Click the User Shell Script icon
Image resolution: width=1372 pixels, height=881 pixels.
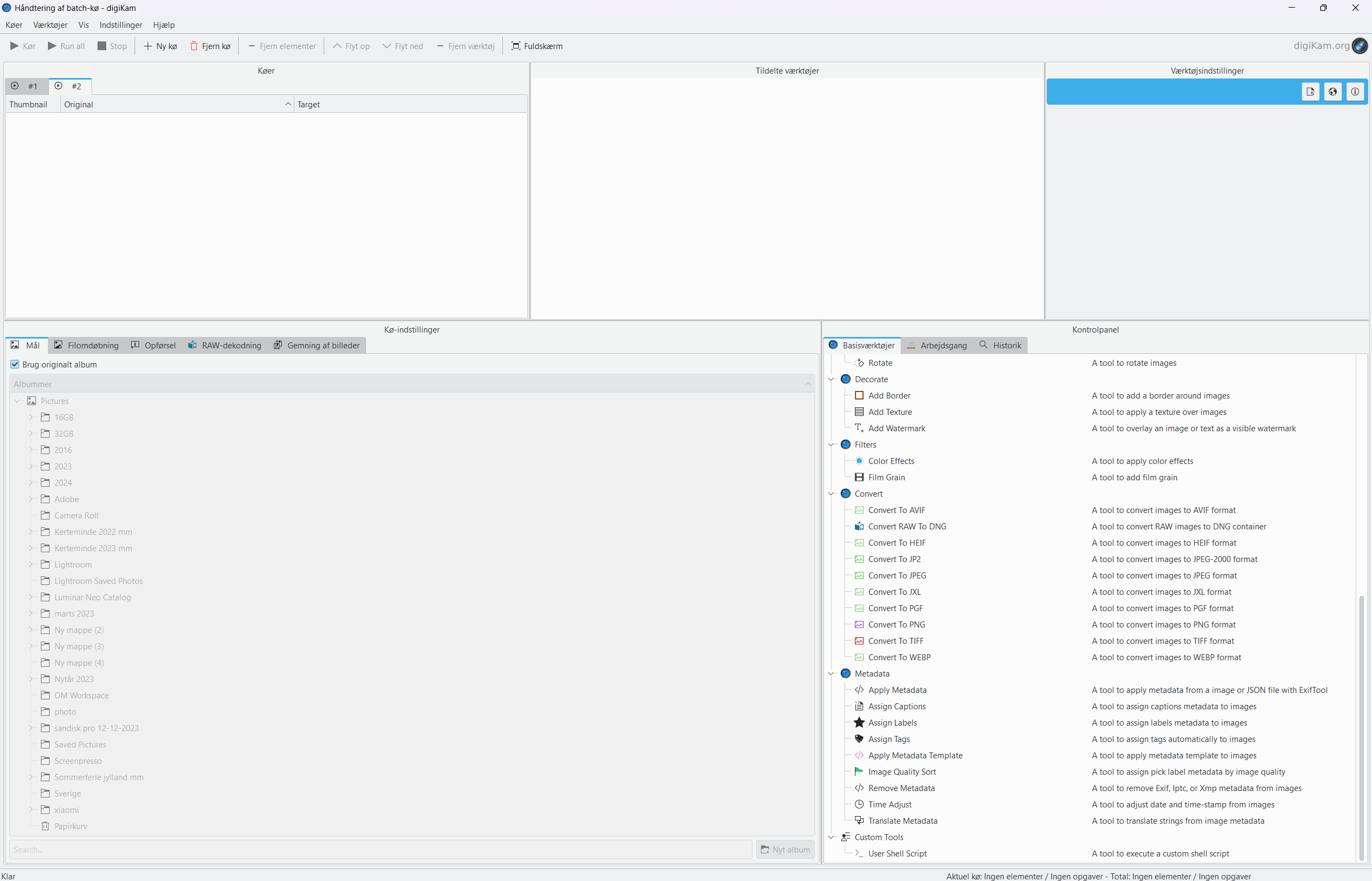(x=859, y=854)
